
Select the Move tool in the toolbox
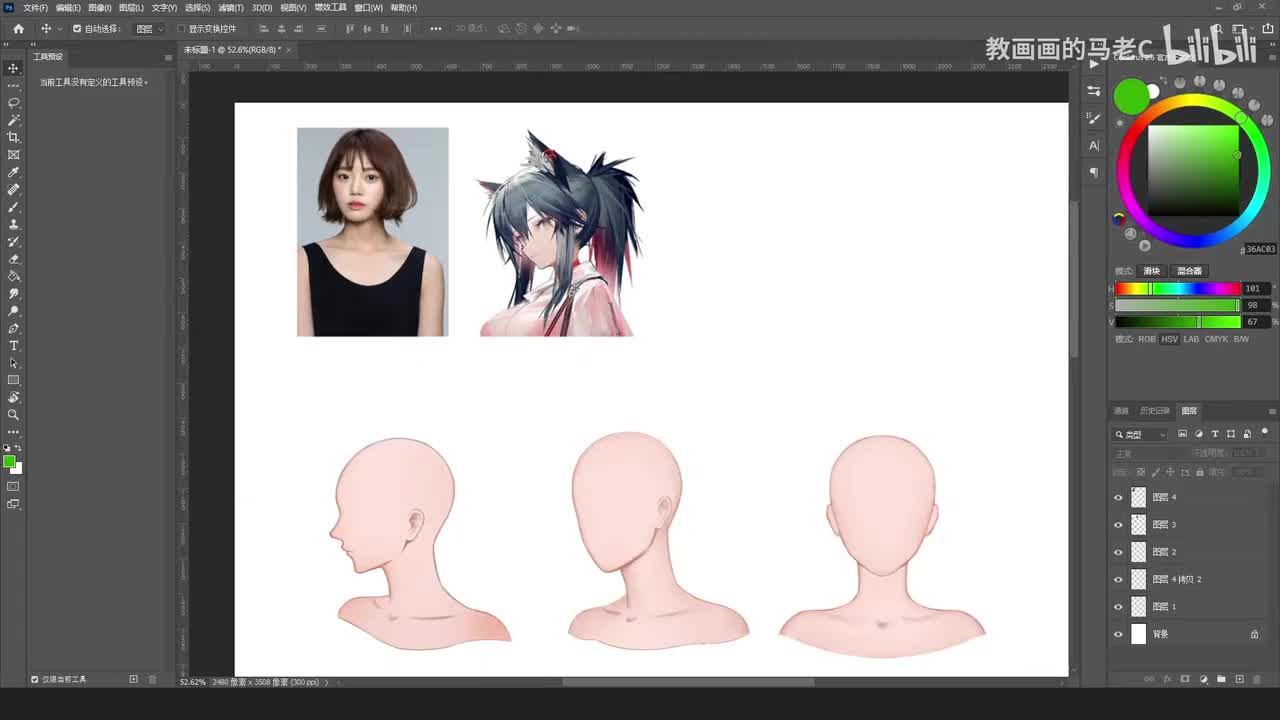point(13,68)
